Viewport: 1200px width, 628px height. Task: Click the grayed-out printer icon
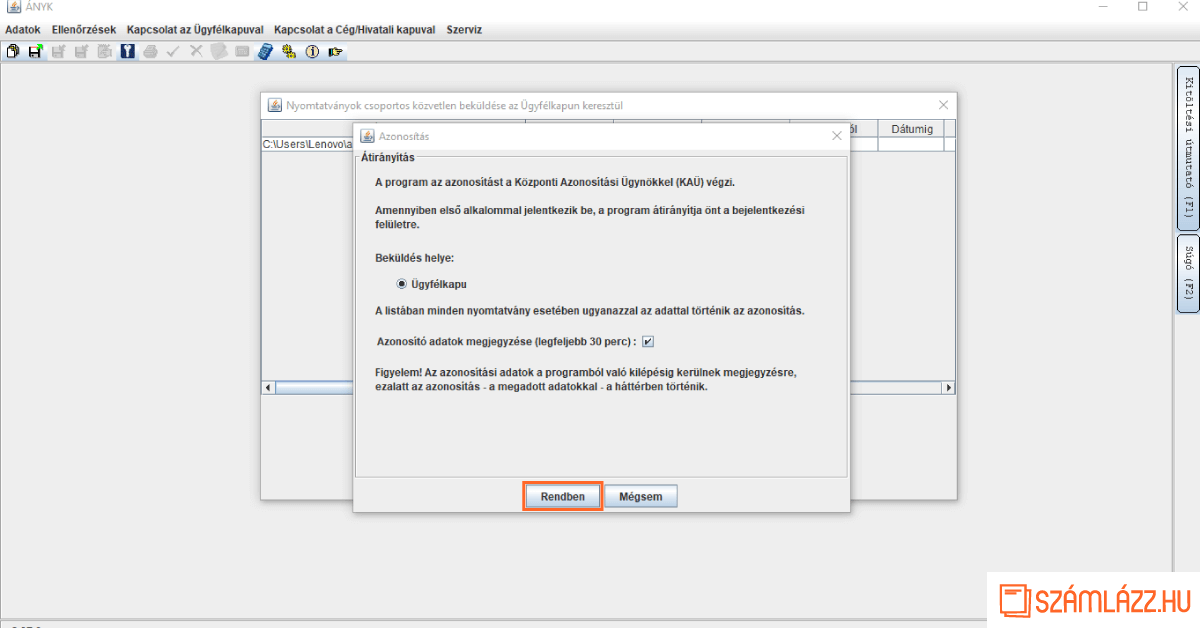coord(150,52)
